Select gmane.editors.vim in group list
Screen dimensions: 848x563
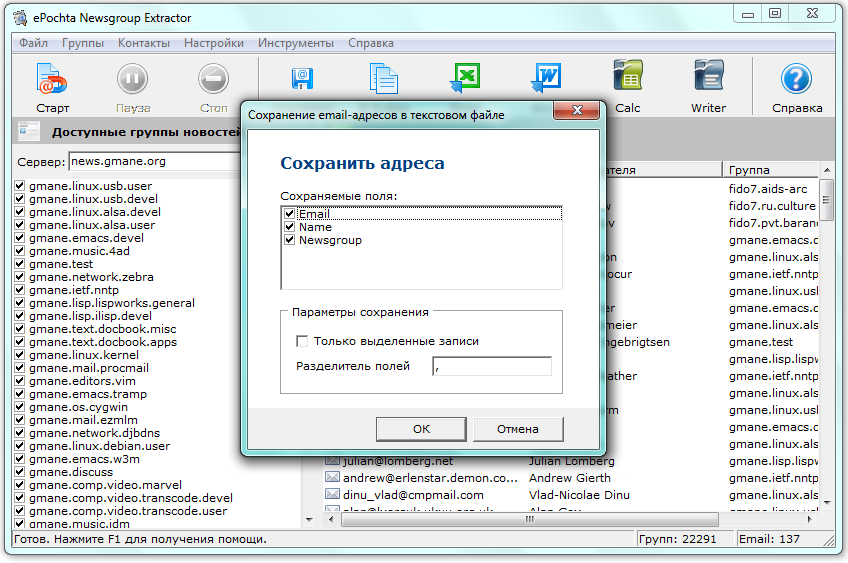click(x=82, y=381)
